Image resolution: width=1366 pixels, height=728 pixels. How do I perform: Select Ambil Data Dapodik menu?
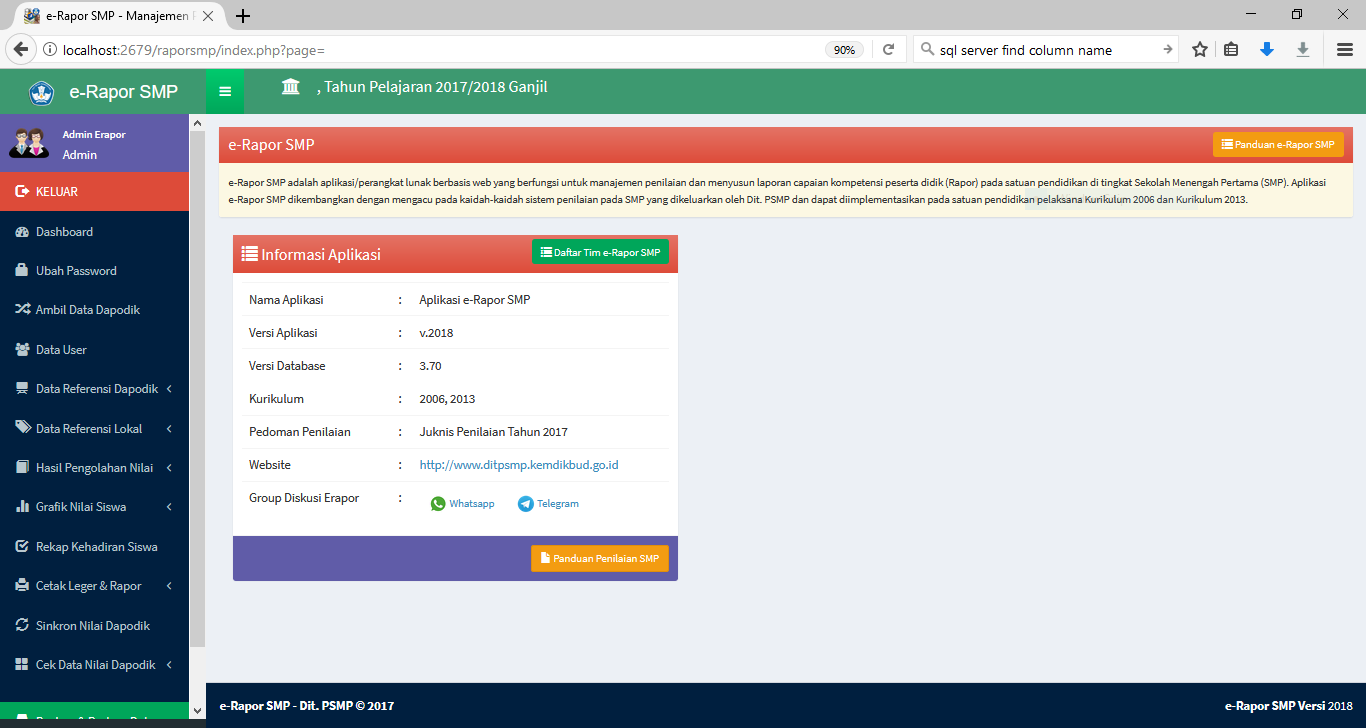coord(94,310)
